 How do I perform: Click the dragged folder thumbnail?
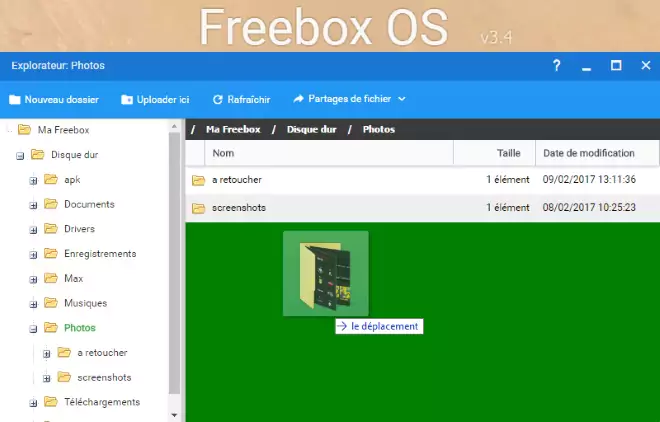pyautogui.click(x=326, y=273)
